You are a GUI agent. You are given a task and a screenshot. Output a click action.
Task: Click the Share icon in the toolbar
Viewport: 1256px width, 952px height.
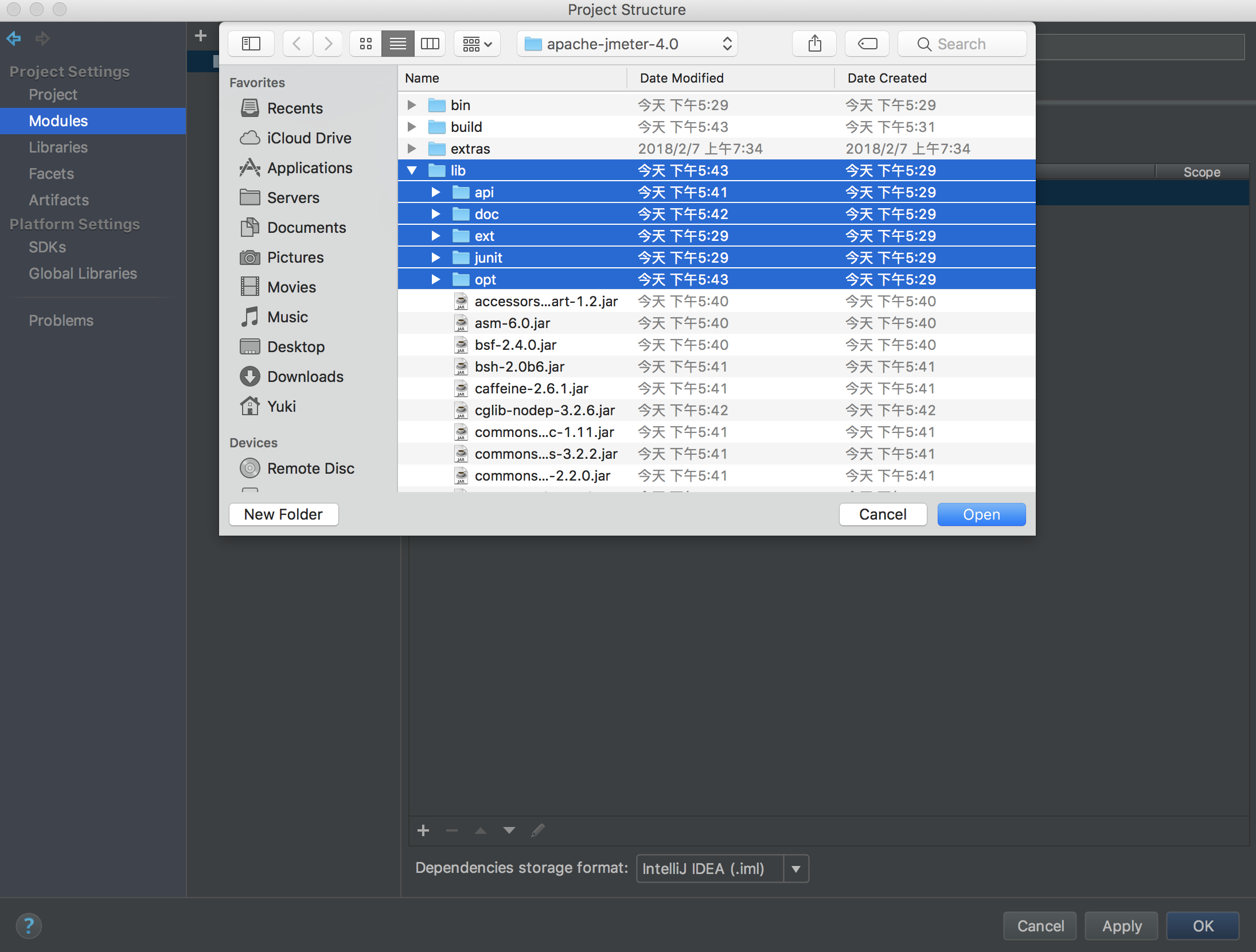814,44
